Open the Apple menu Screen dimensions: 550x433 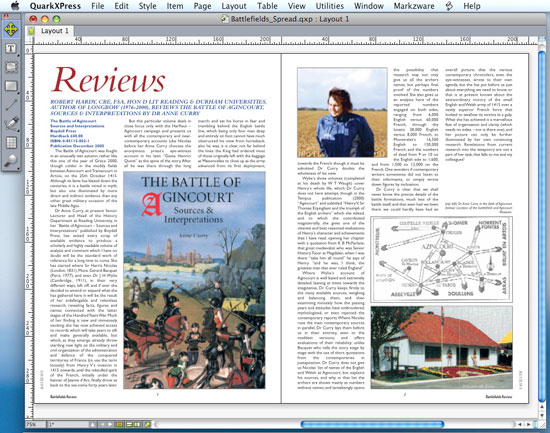[x=15, y=6]
